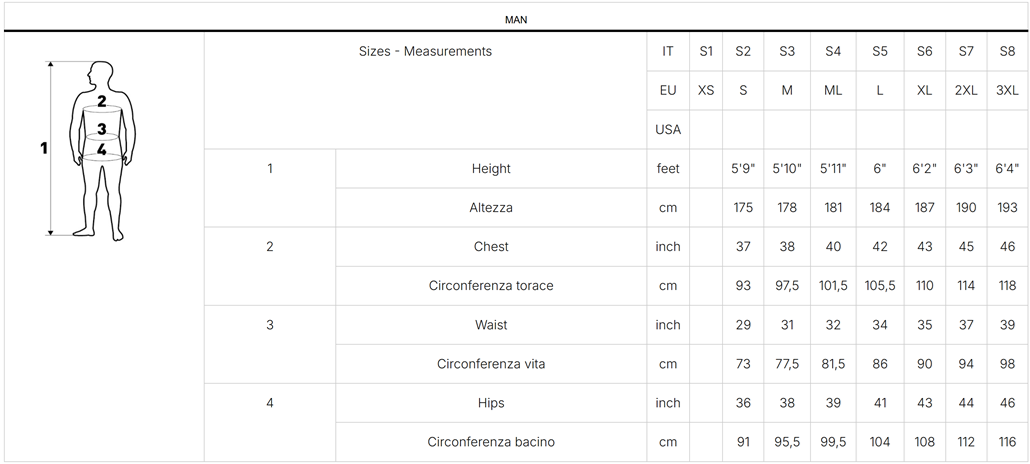Click the ML size label
Image resolution: width=1030 pixels, height=464 pixels.
833,90
